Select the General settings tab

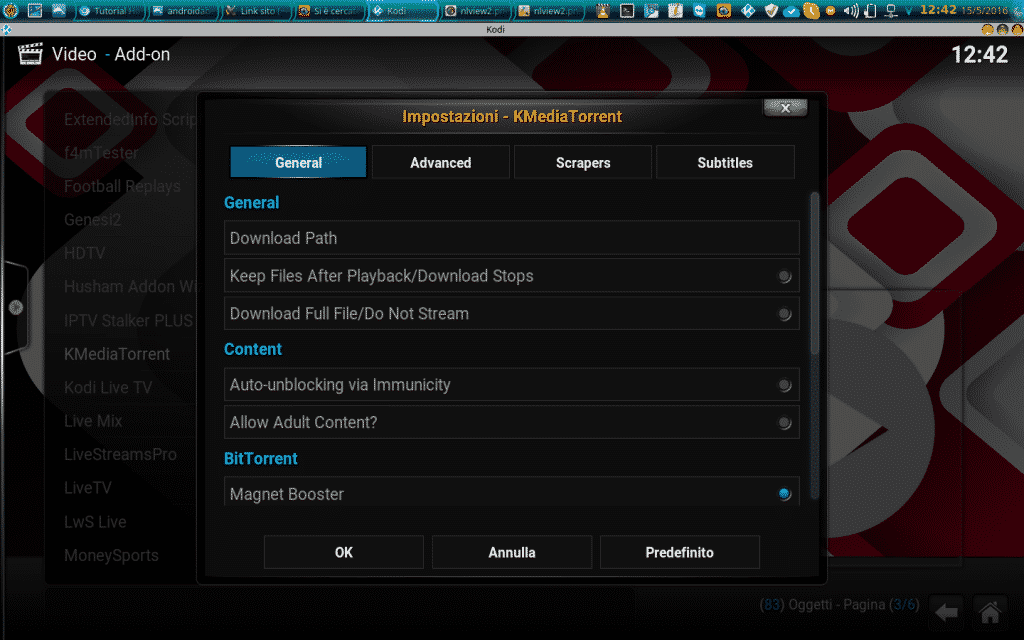(298, 162)
